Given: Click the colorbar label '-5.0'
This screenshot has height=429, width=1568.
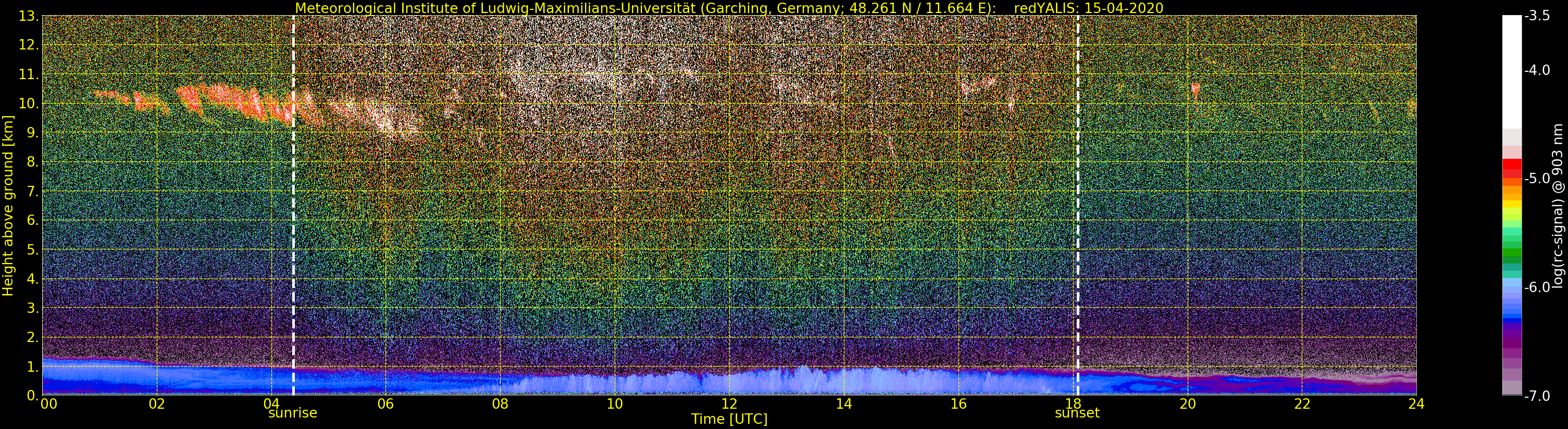Looking at the screenshot, I should click(x=1537, y=179).
